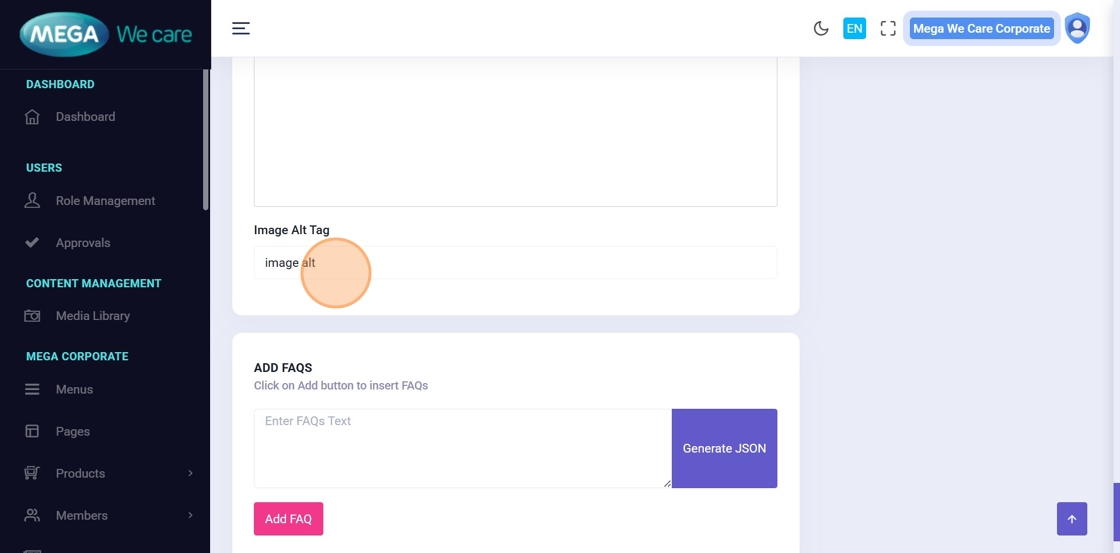Switch language using EN badge

[854, 29]
